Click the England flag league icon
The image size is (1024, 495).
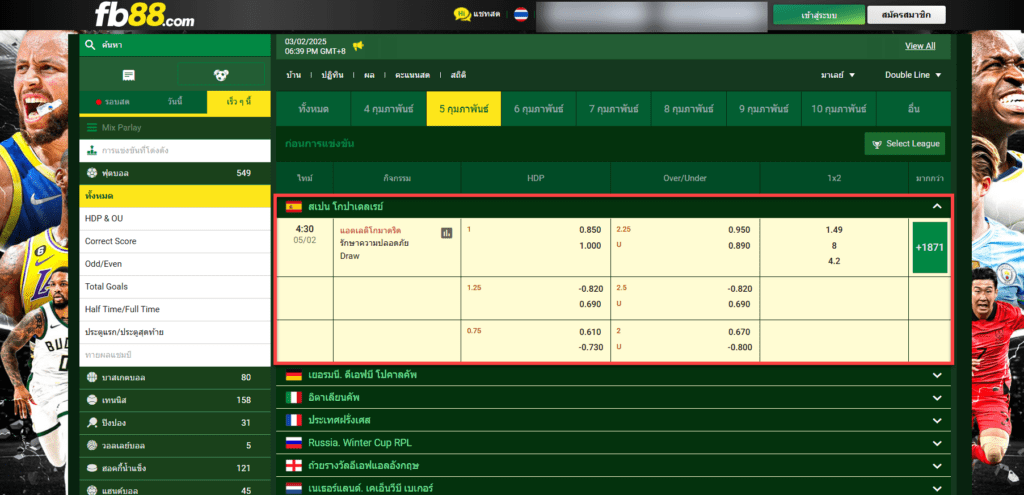tap(294, 466)
